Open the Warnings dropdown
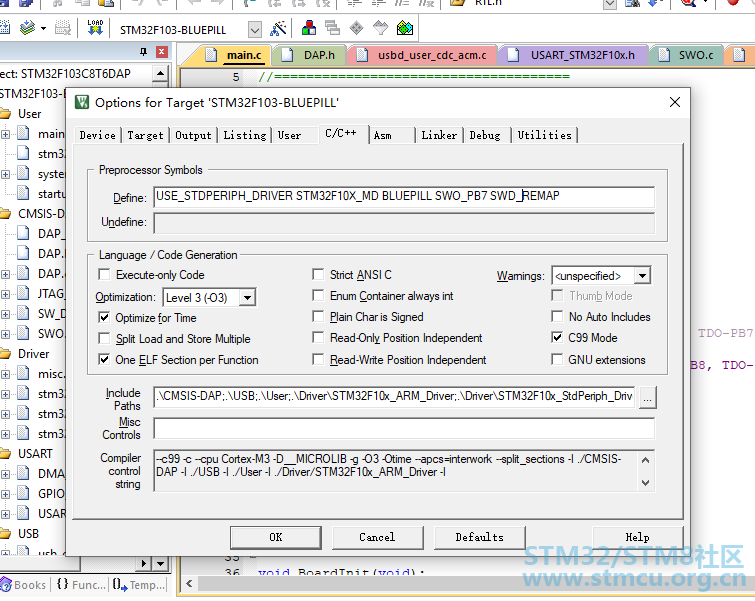This screenshot has height=601, width=755. click(642, 276)
